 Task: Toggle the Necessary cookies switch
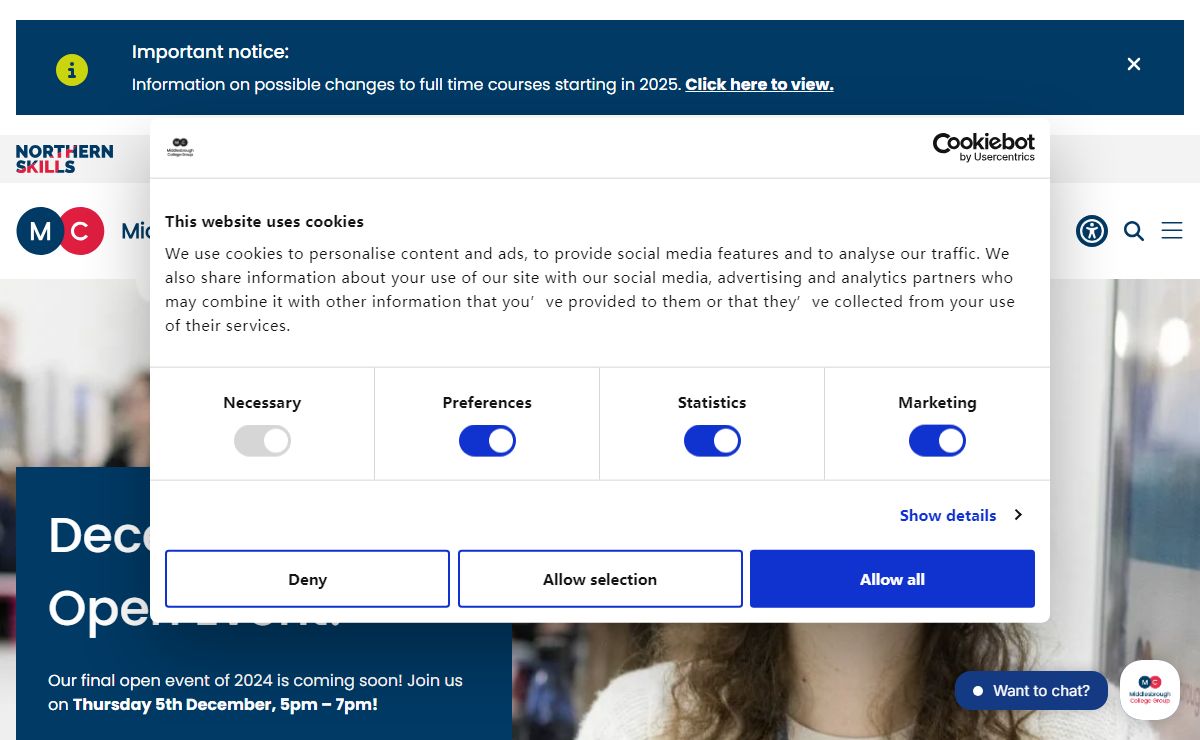(262, 441)
